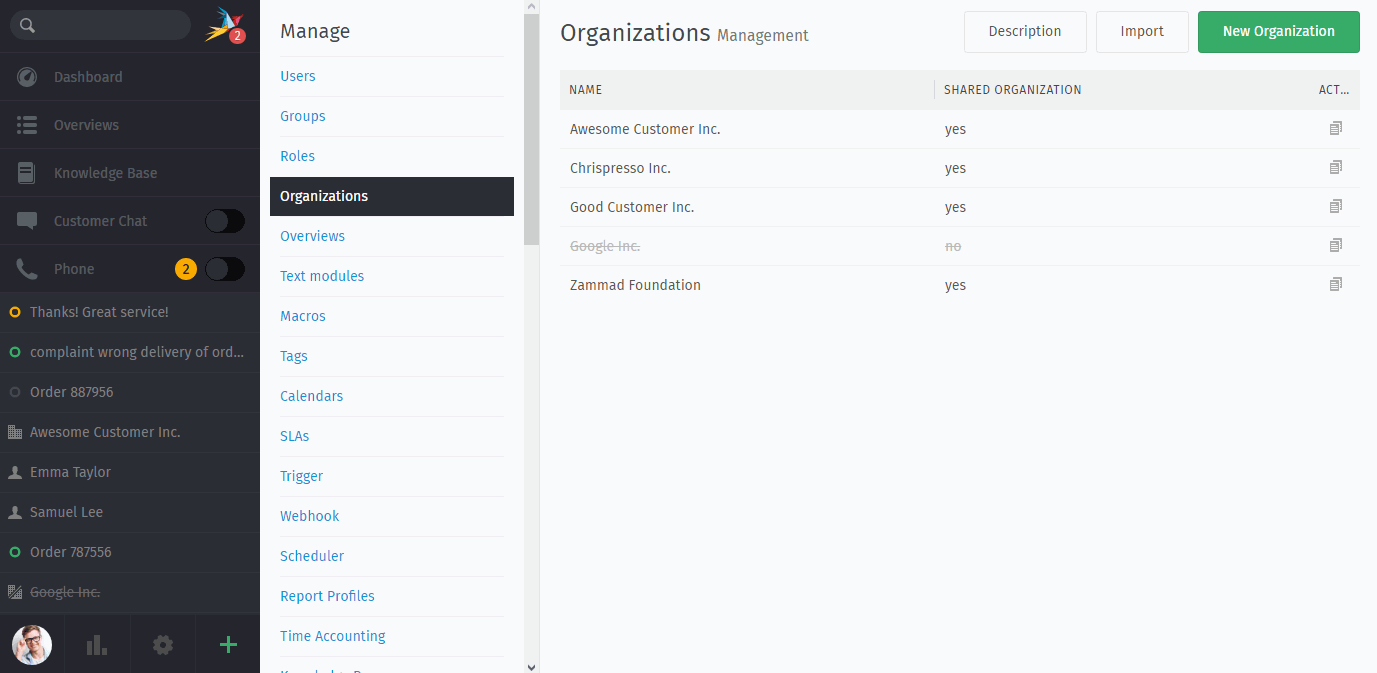Click person icon beside Emma Taylor
The image size is (1377, 673).
15,472
